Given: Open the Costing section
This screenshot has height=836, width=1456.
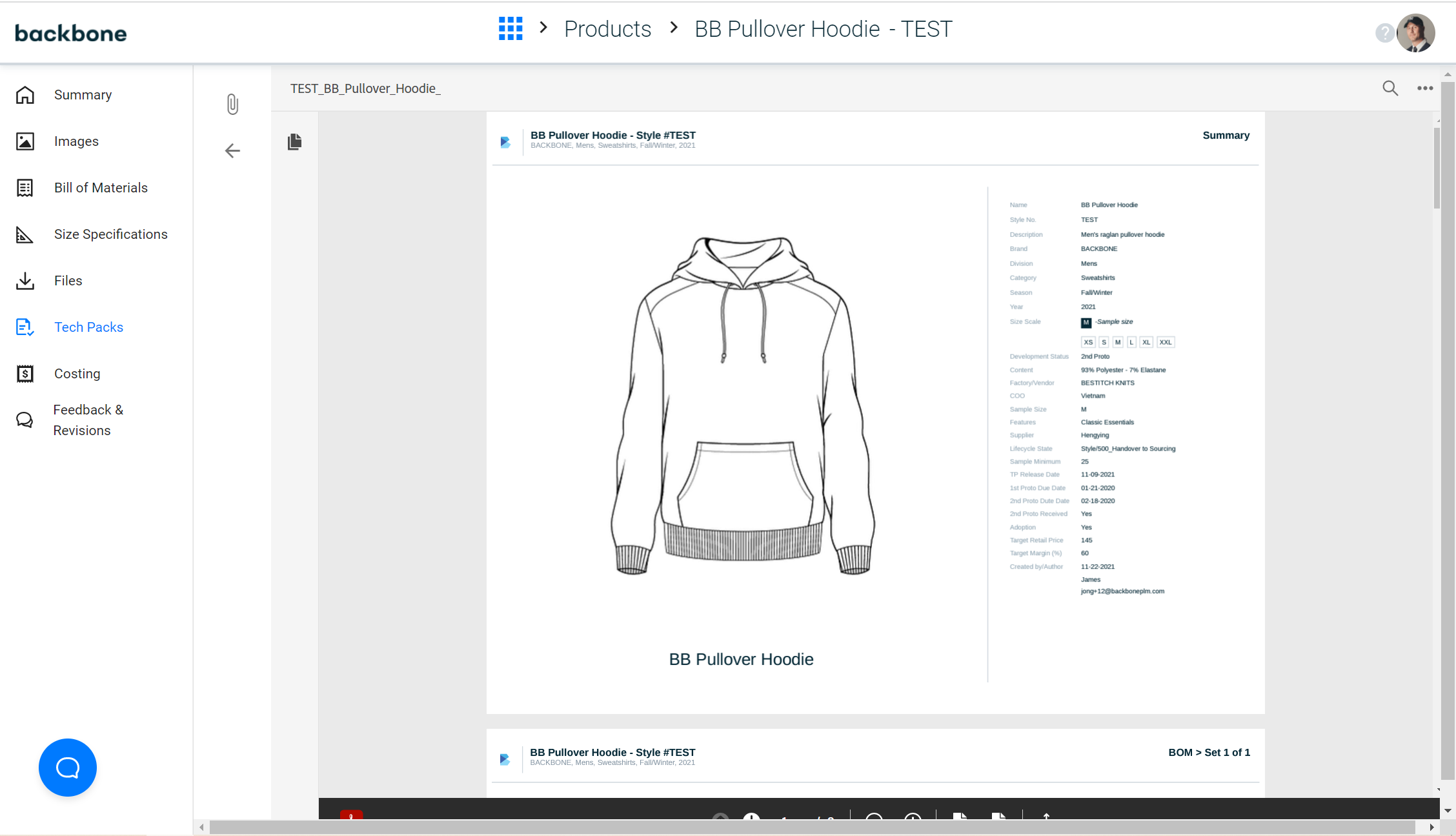Looking at the screenshot, I should point(77,373).
